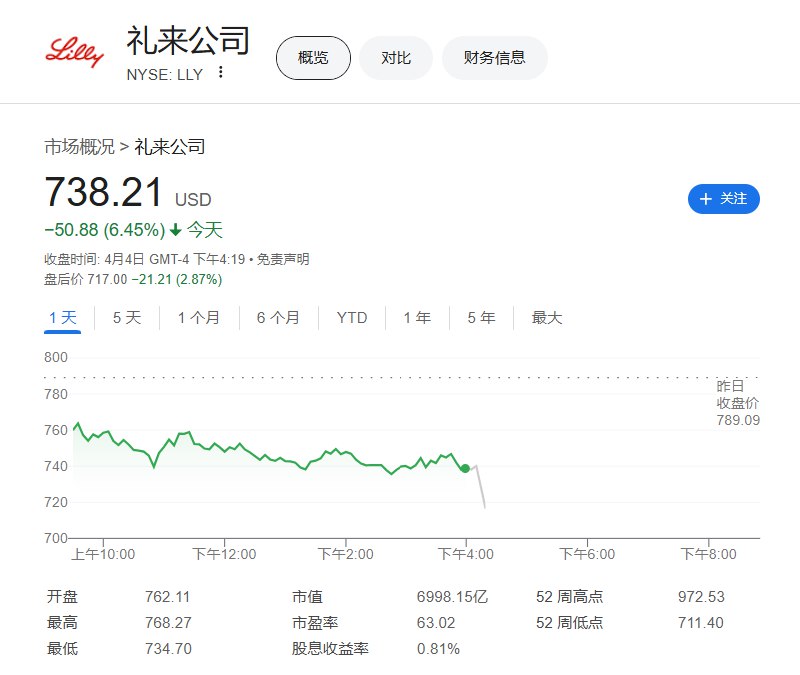Image resolution: width=800 pixels, height=675 pixels.
Task: Switch to the 对比 compare tab
Action: point(396,58)
